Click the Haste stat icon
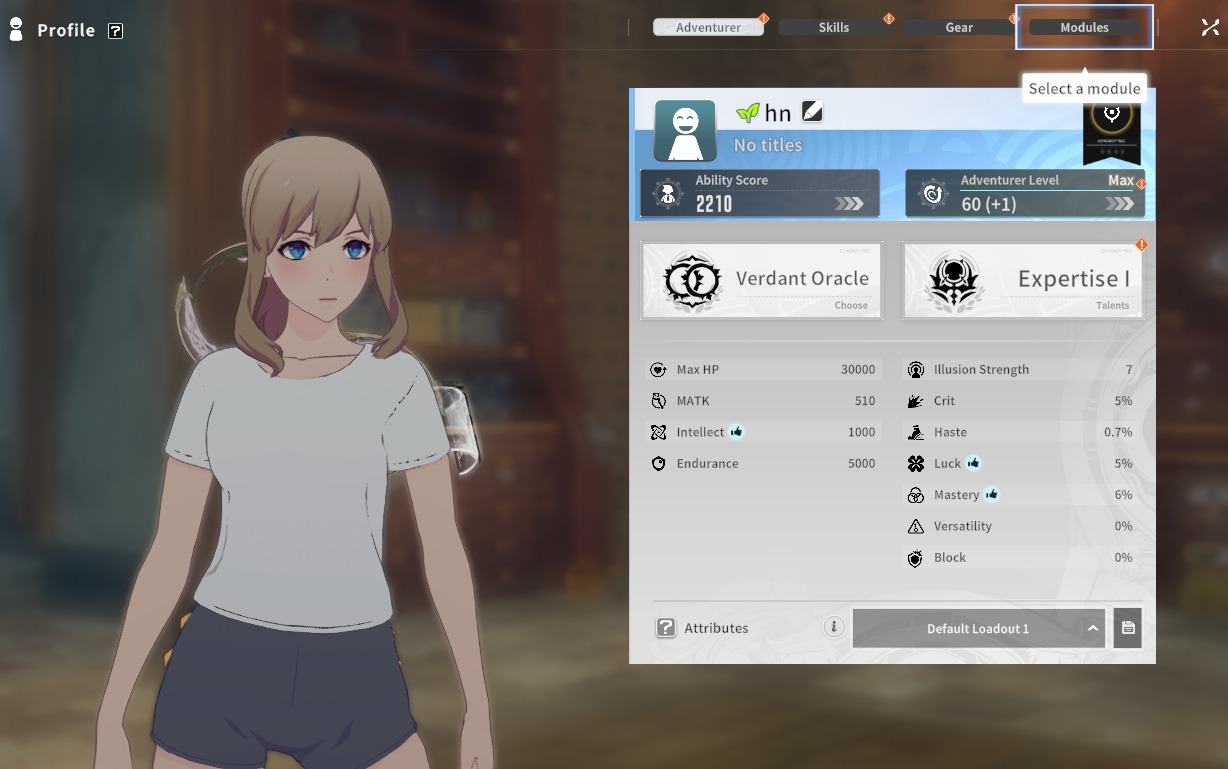This screenshot has width=1228, height=769. 915,433
